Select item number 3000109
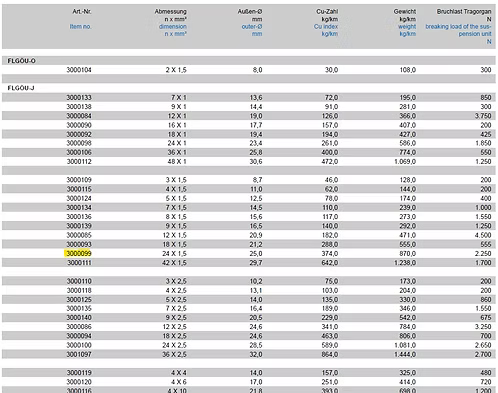Screen dimensions: 498x393 (x=79, y=180)
